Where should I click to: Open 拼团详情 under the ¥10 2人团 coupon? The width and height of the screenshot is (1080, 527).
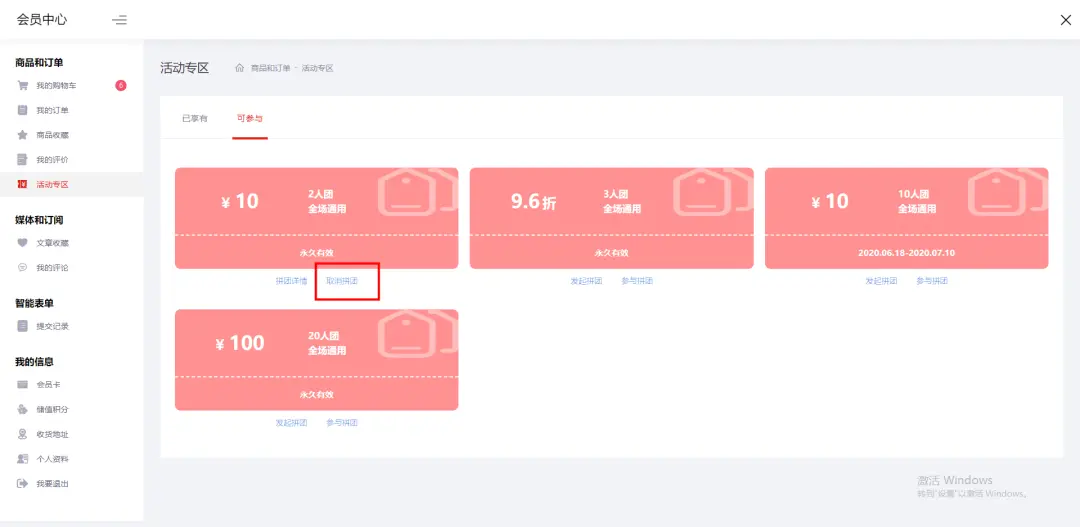(x=291, y=281)
